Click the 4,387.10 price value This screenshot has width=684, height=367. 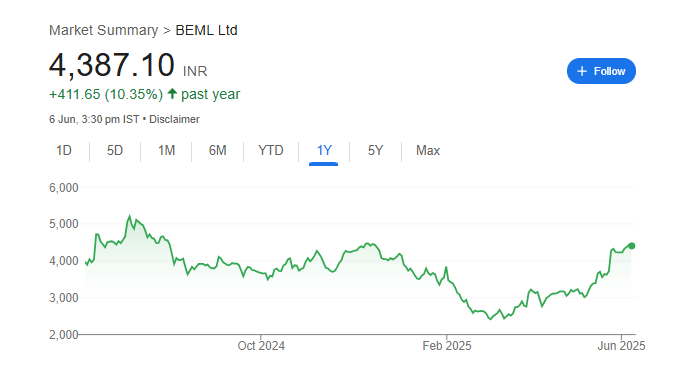112,65
